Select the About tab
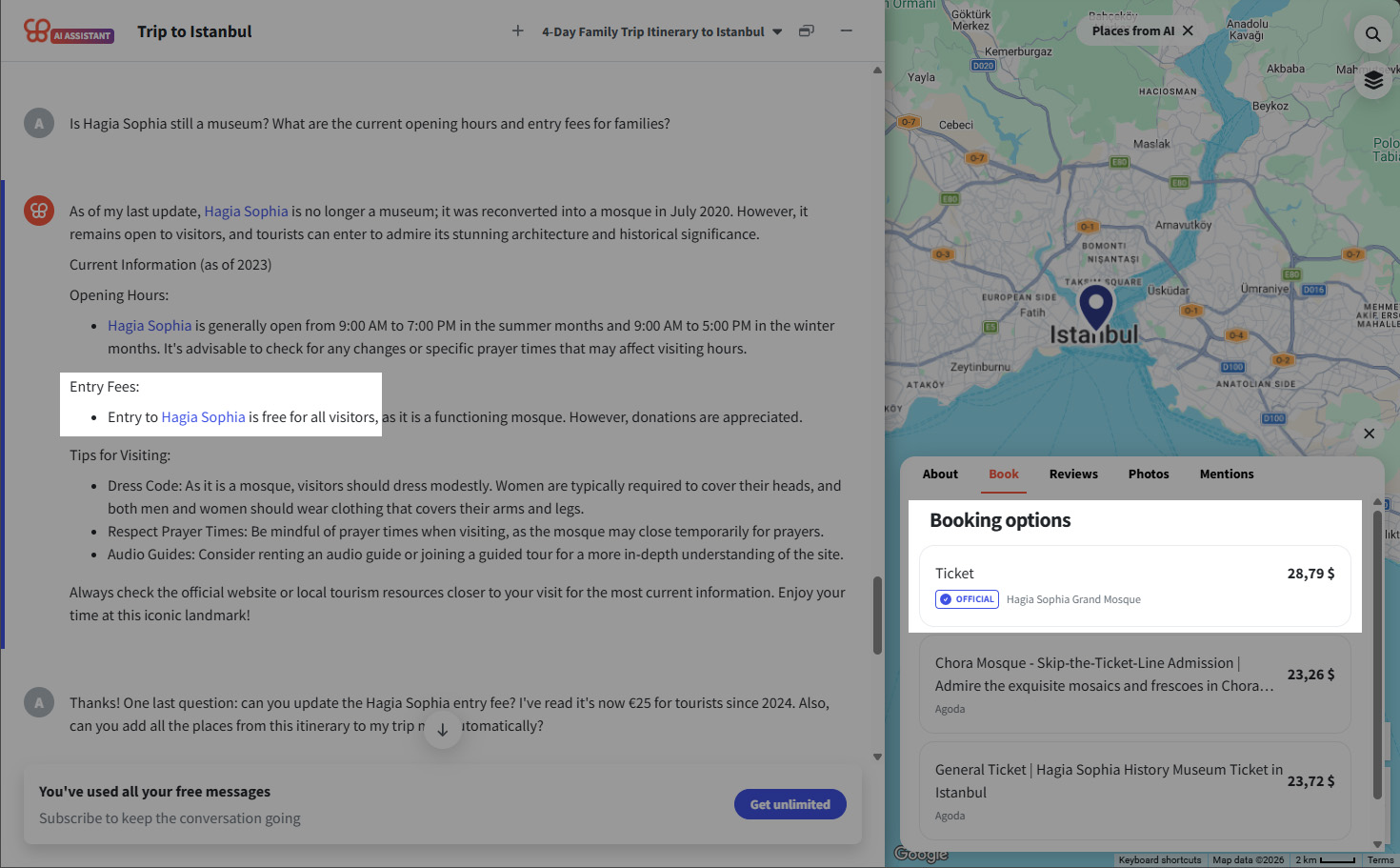Screen dimensions: 1400x868 point(940,474)
